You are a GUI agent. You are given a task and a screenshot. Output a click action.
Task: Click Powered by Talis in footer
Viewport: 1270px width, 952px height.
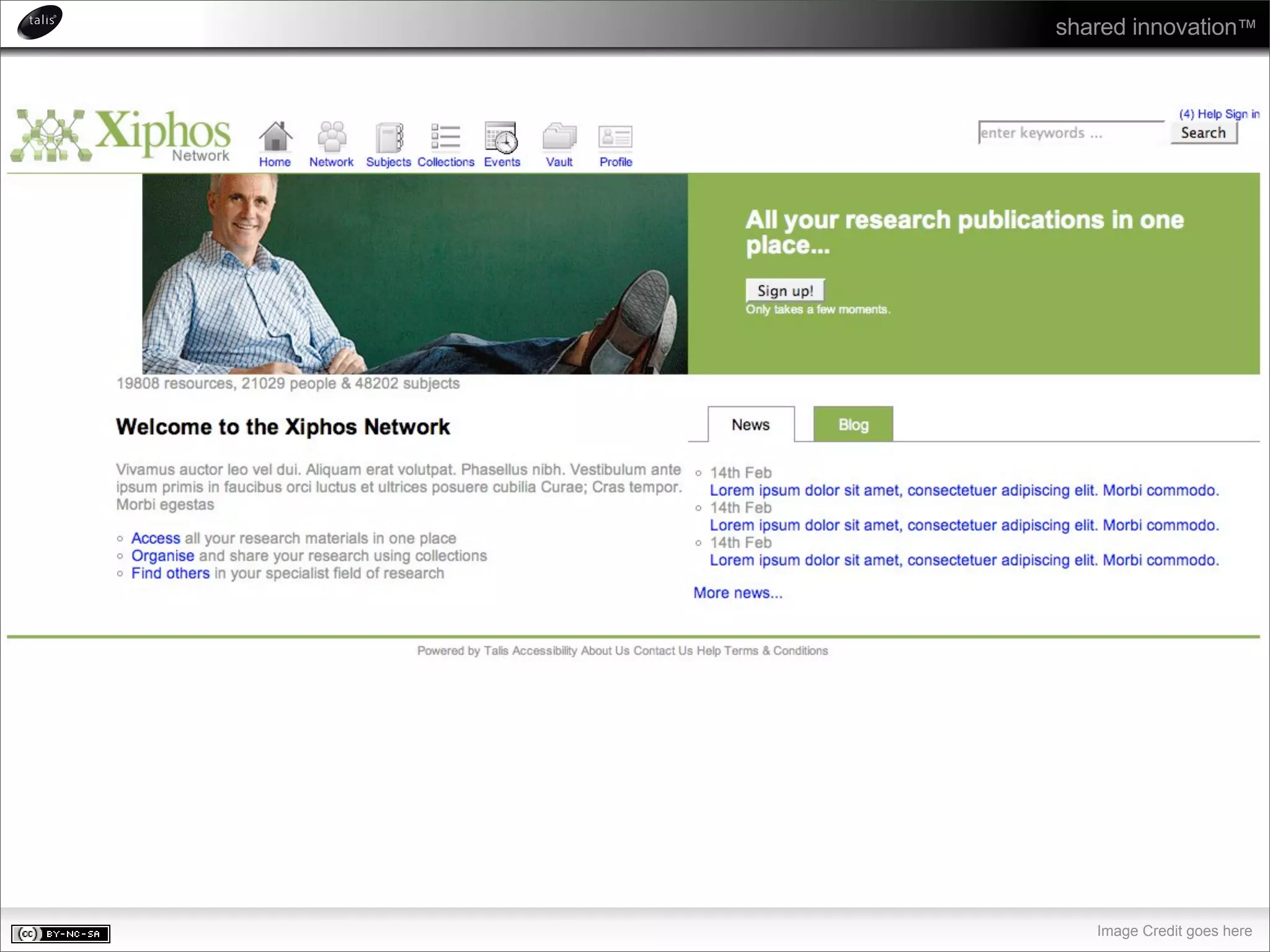click(x=463, y=651)
